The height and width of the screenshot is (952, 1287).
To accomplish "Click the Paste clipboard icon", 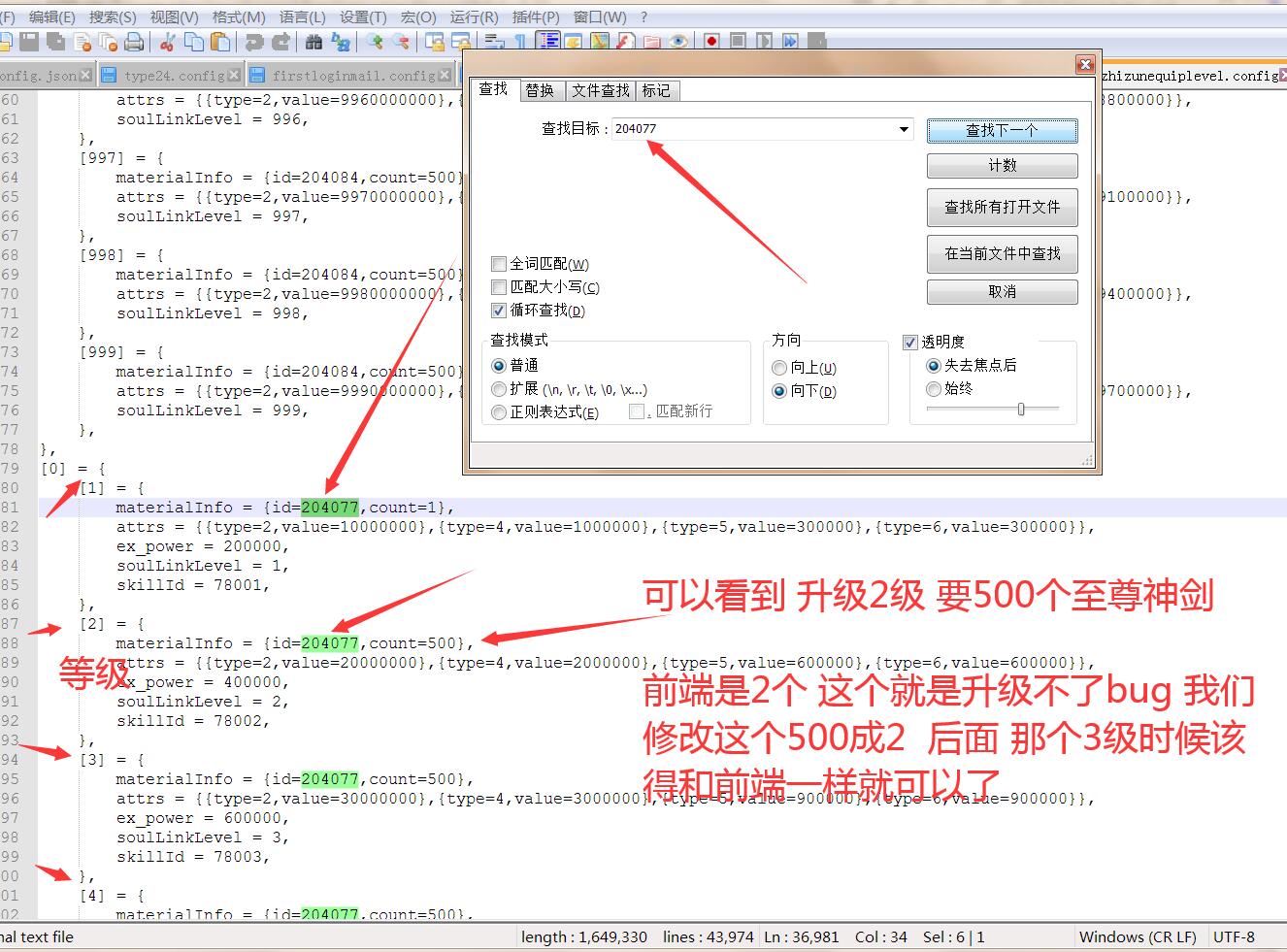I will [x=220, y=42].
